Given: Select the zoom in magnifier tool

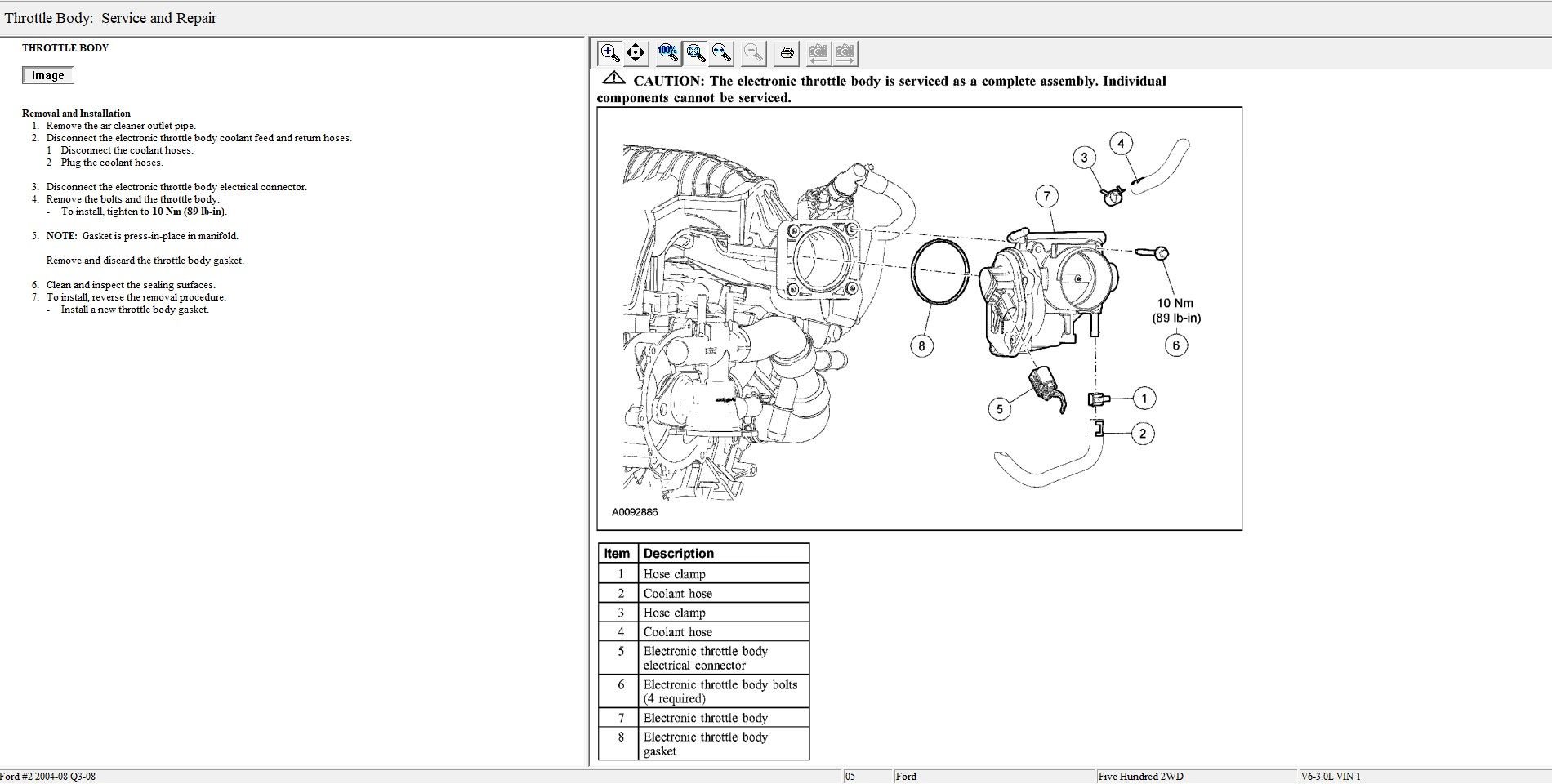Looking at the screenshot, I should tap(609, 53).
